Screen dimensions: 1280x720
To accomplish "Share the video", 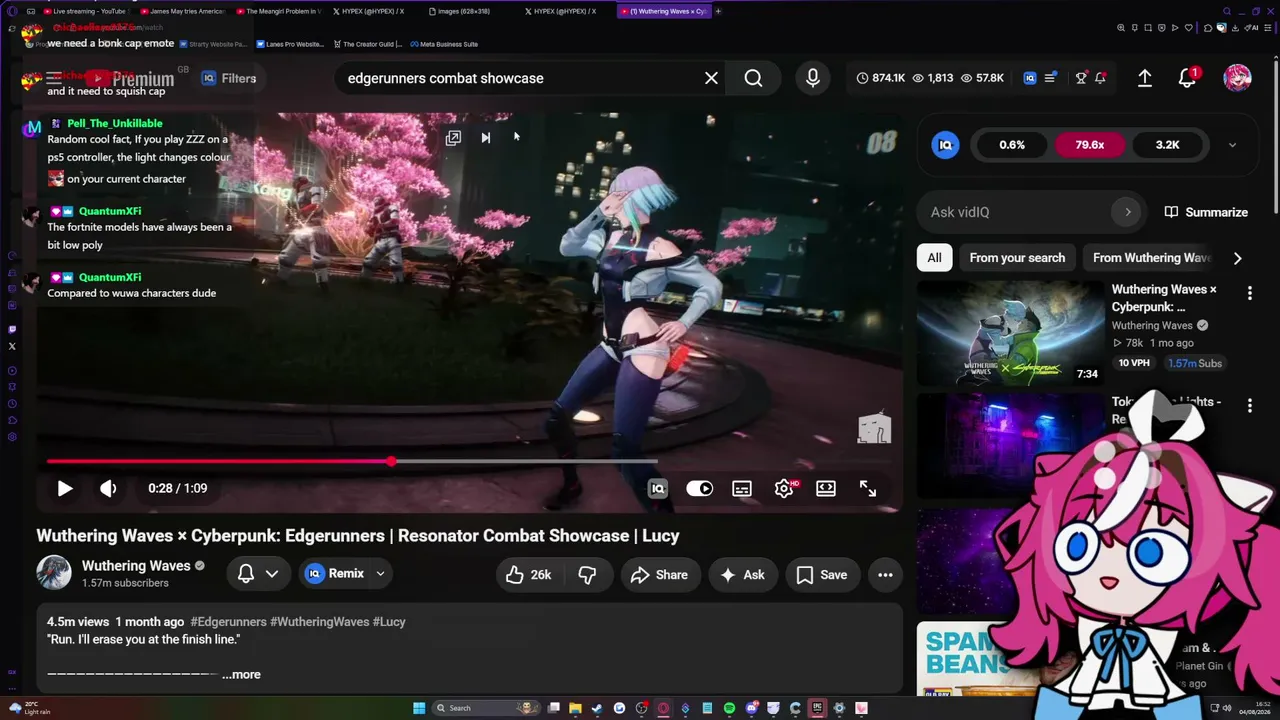I will click(659, 574).
